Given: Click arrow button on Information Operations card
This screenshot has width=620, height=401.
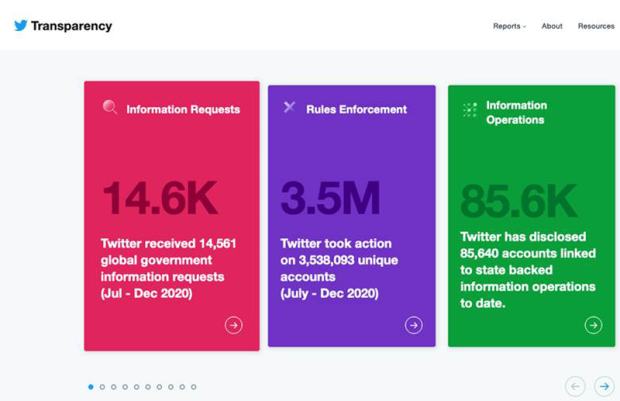Looking at the screenshot, I should coord(593,325).
